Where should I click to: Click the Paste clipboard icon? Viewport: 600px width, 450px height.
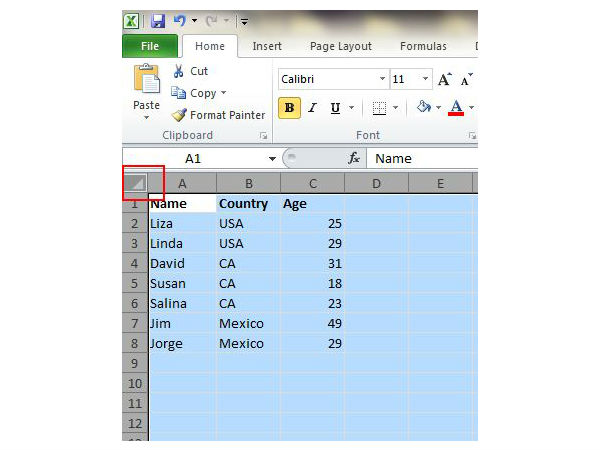[x=147, y=80]
